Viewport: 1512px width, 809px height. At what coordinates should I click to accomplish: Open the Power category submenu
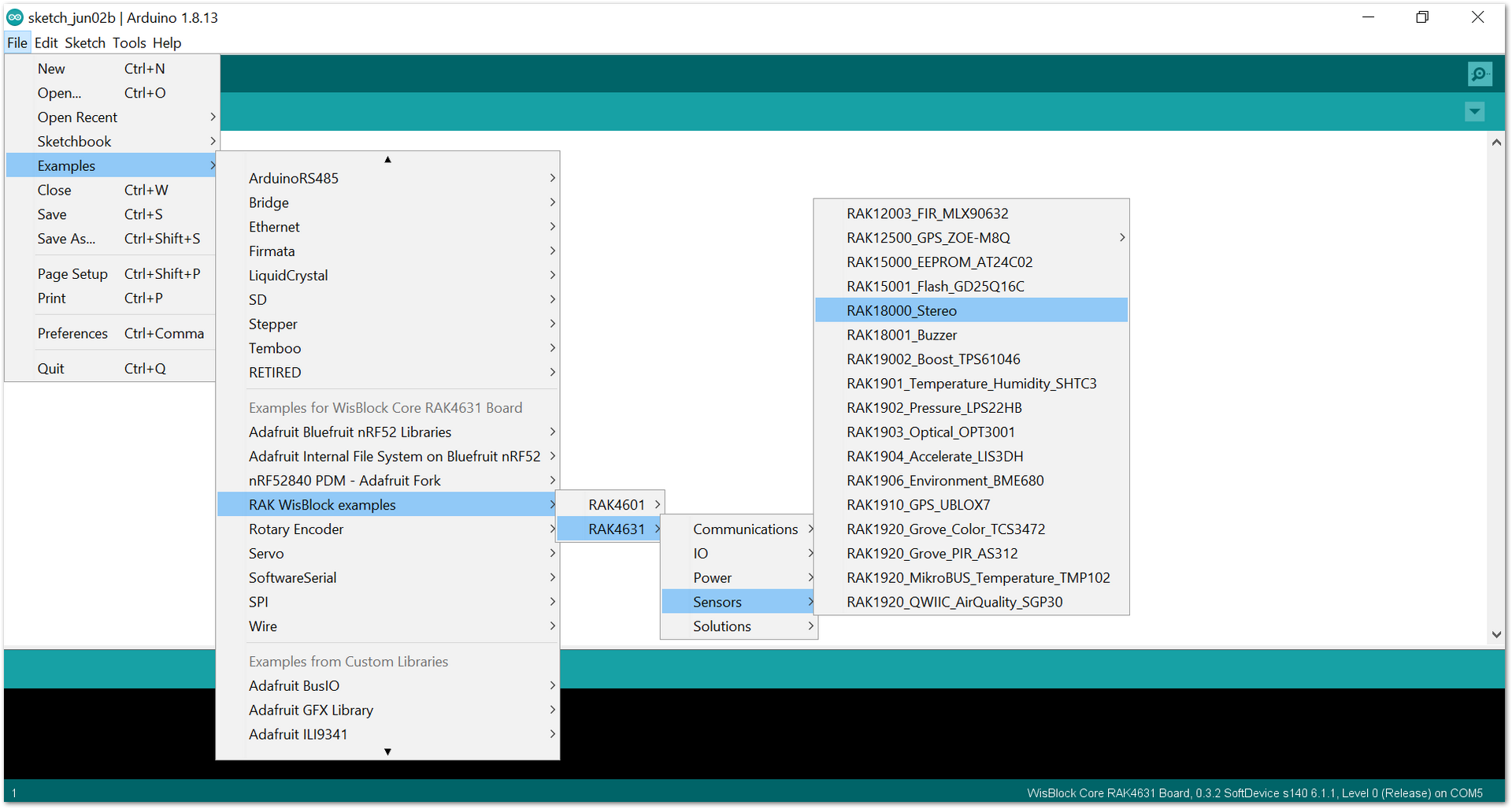739,578
